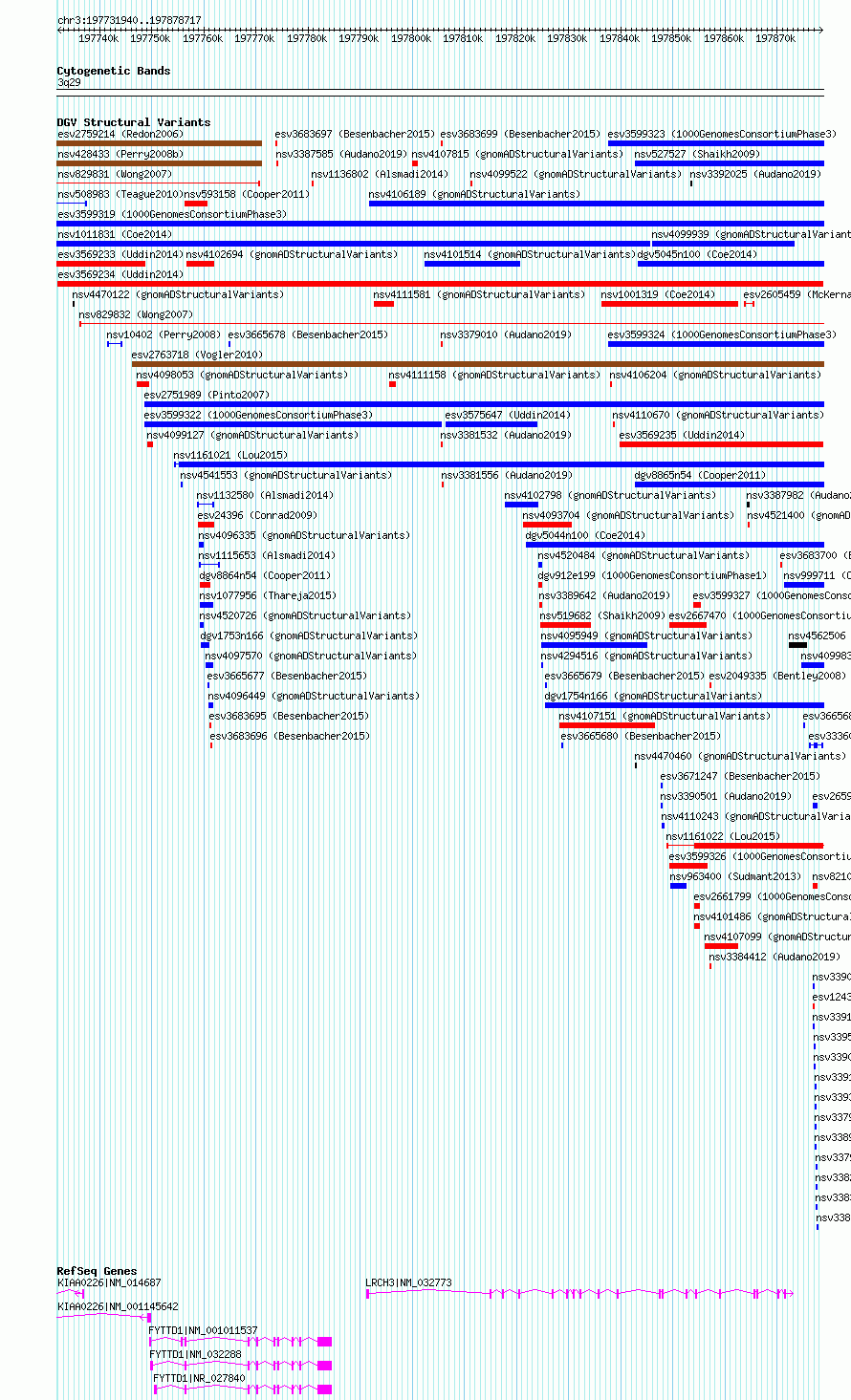Select esv3569233 (Uddin2014) label
Screen dimensions: 851x1400
120,254
